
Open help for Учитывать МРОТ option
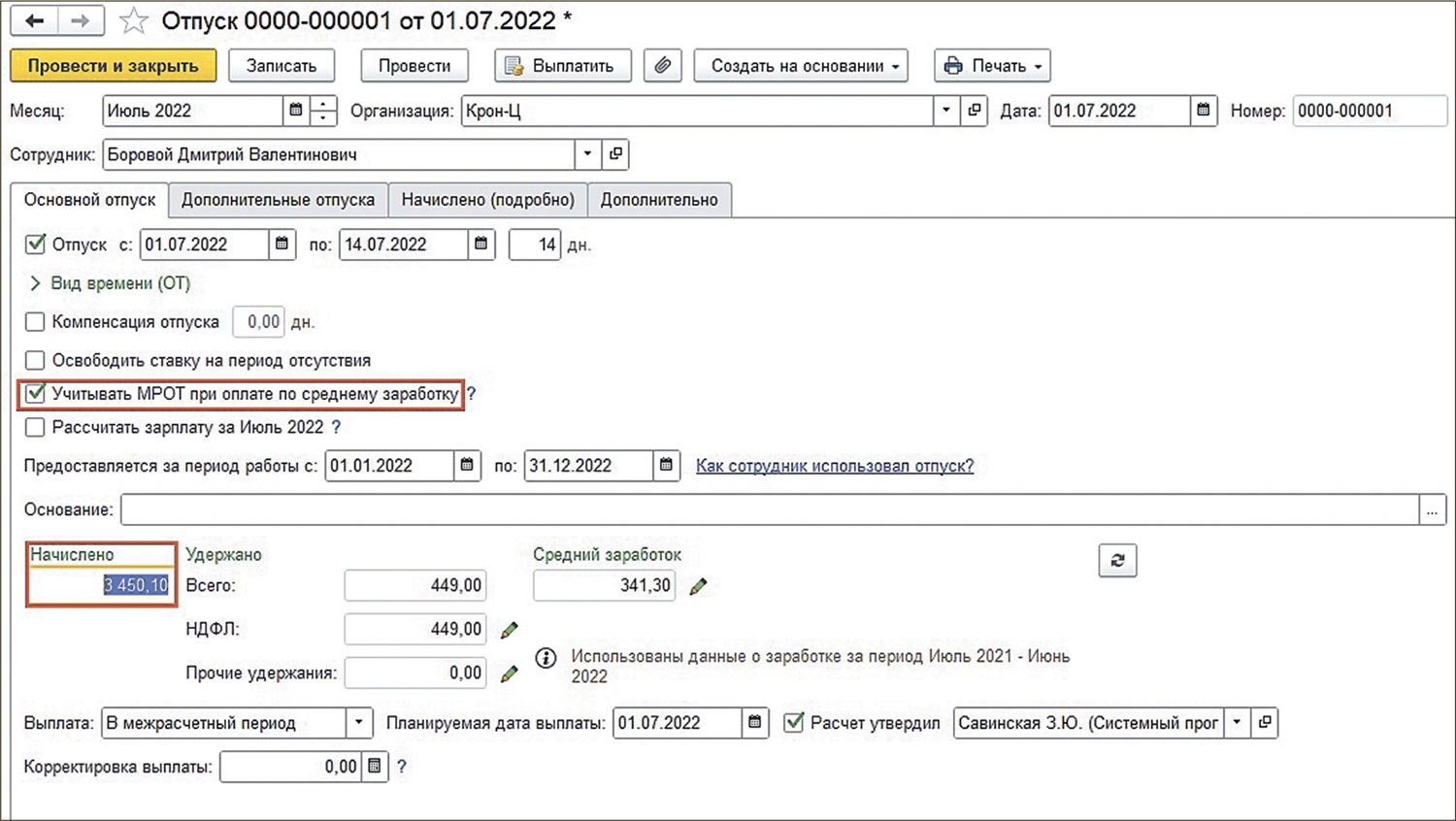(x=472, y=394)
